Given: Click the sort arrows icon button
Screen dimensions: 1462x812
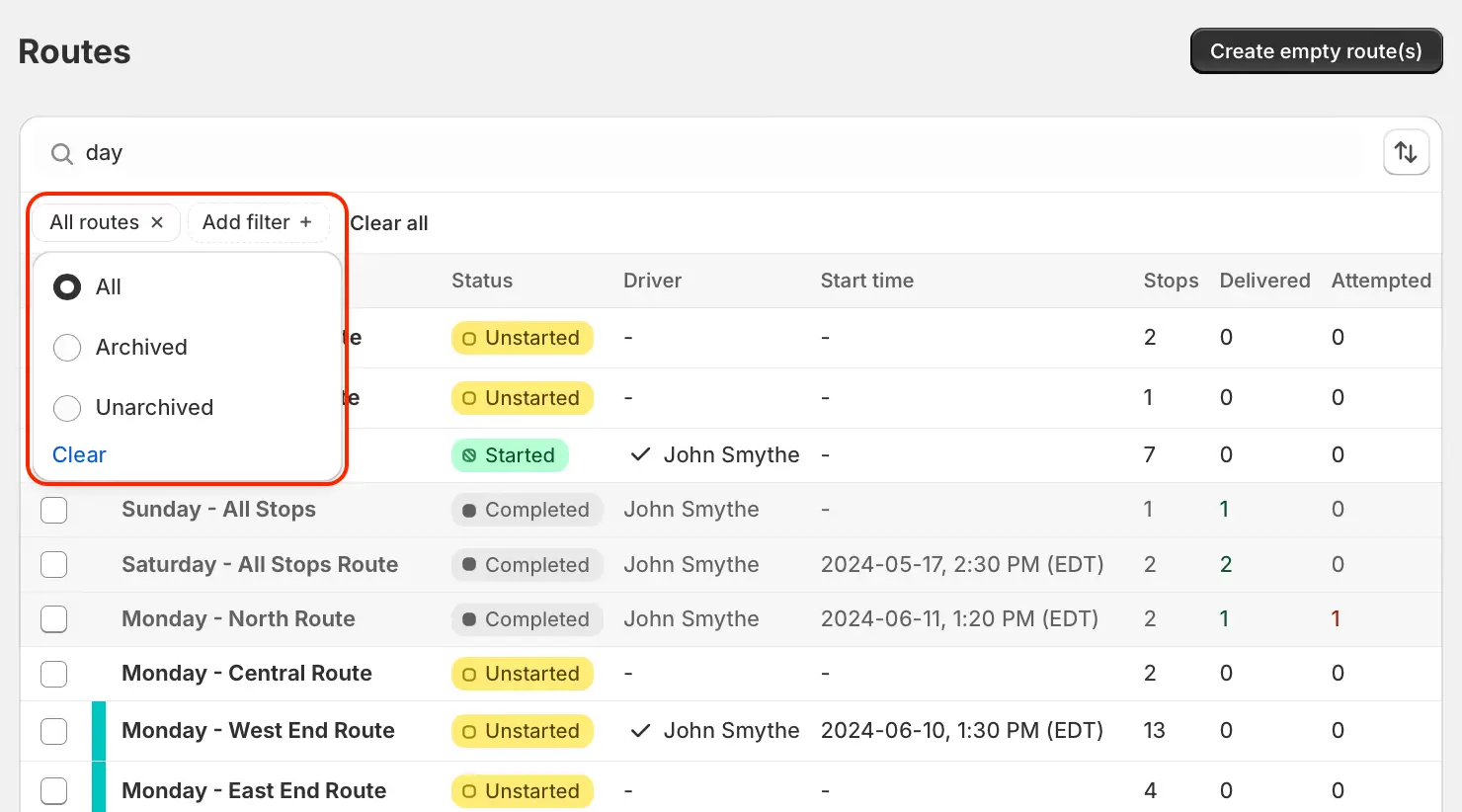Looking at the screenshot, I should tap(1406, 153).
